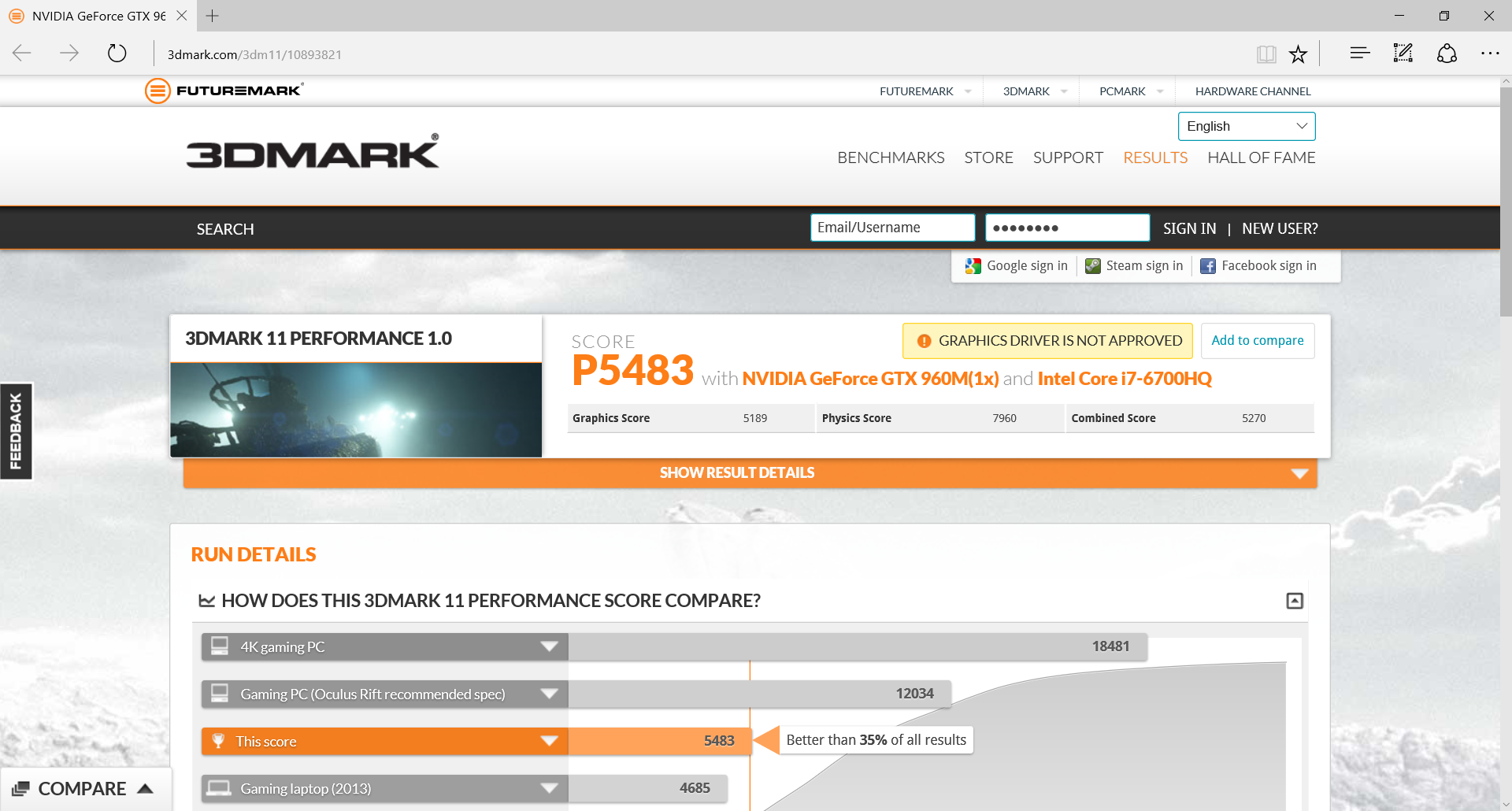Click the chart icon beside comparison heading
This screenshot has height=811, width=1512.
click(207, 601)
